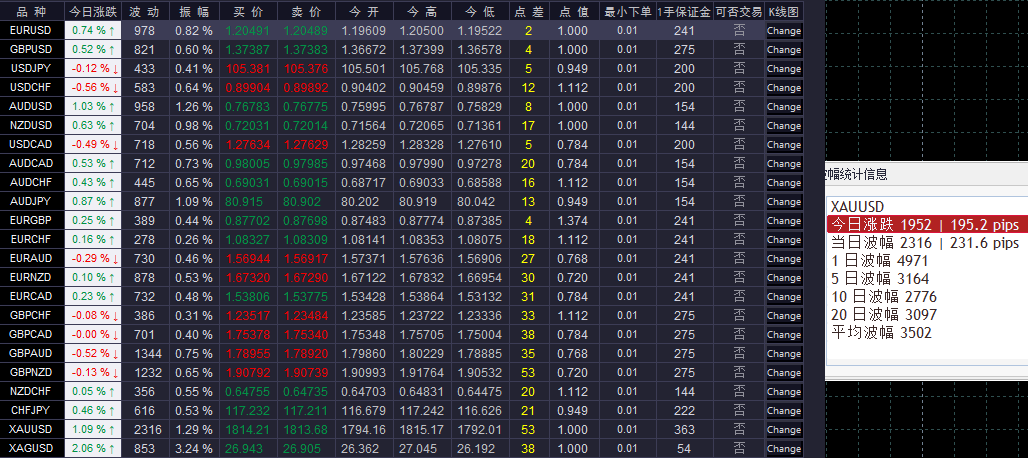Click the 幅统计信息 panel title
This screenshot has width=1028, height=458.
(x=856, y=174)
